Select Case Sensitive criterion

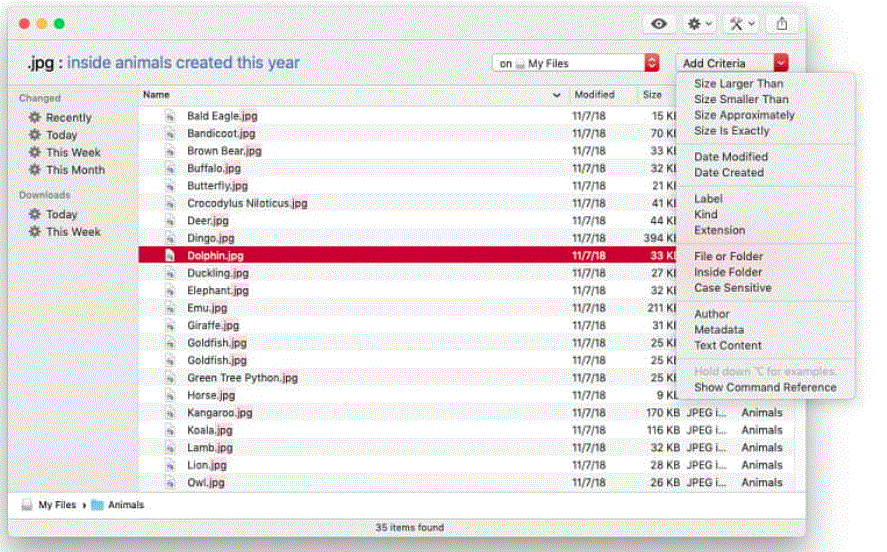click(733, 288)
